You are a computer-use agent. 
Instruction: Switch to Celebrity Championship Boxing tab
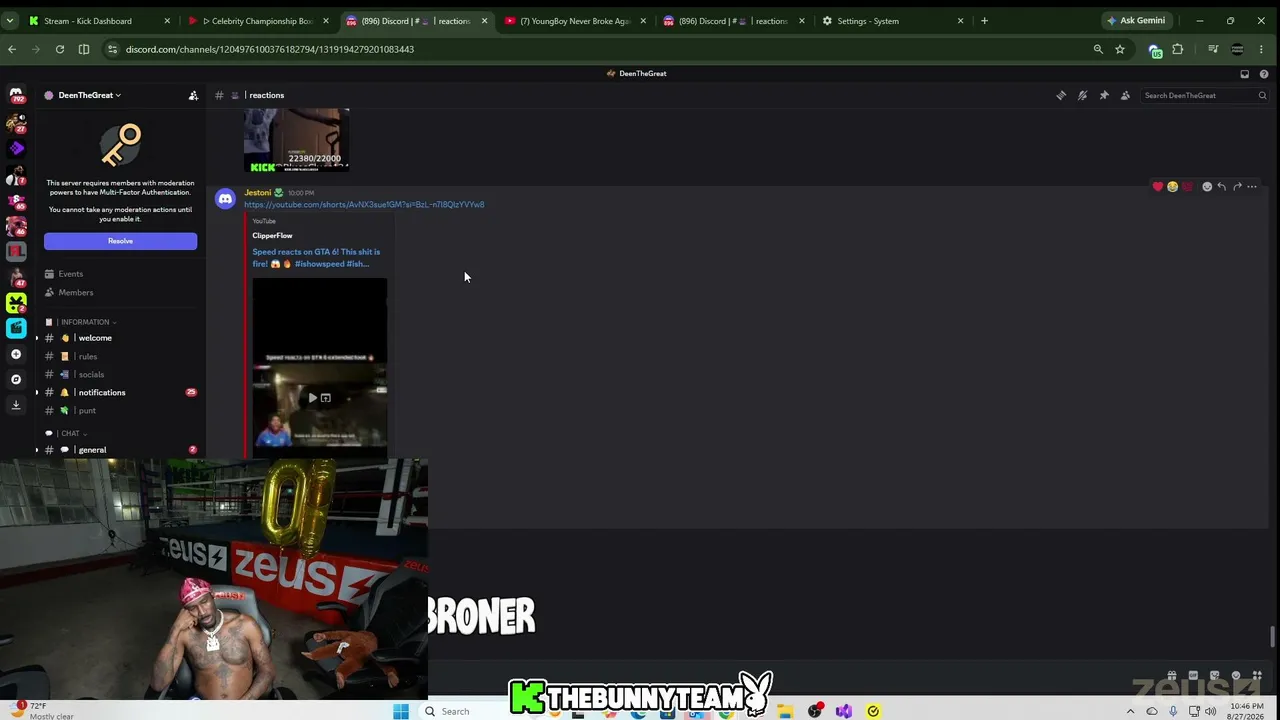click(257, 20)
